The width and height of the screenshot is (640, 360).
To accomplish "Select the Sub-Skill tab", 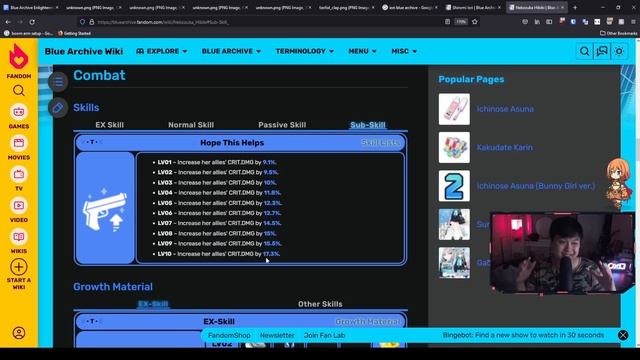I will pyautogui.click(x=368, y=125).
